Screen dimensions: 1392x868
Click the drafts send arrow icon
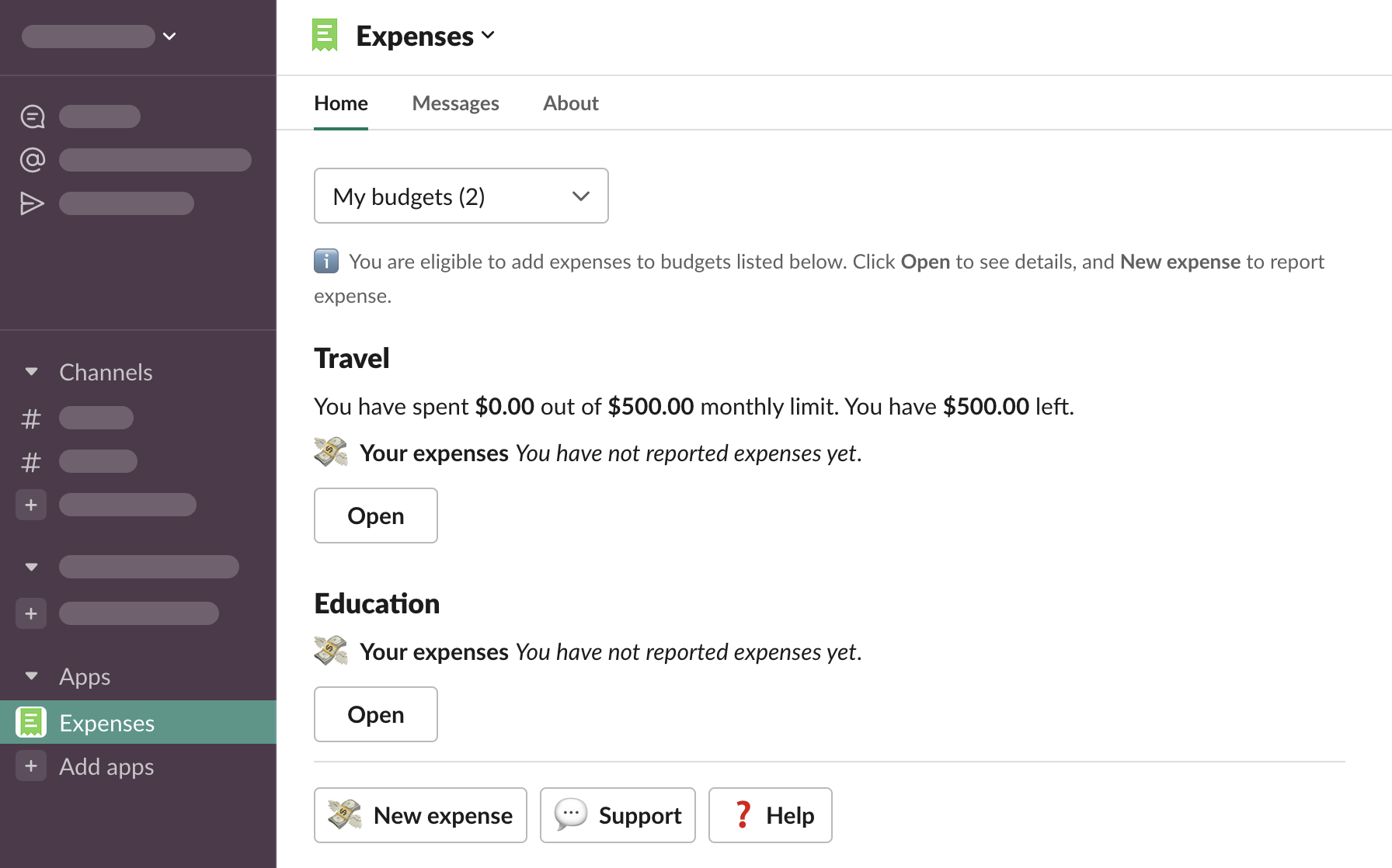coord(32,203)
